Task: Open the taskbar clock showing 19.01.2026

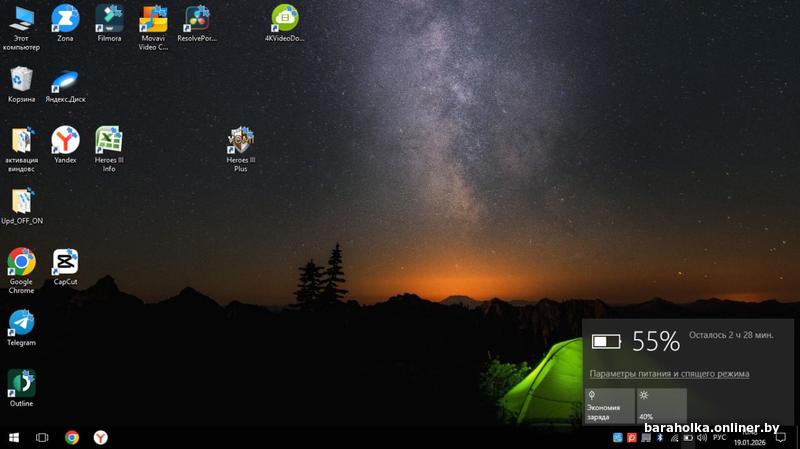Action: point(749,438)
